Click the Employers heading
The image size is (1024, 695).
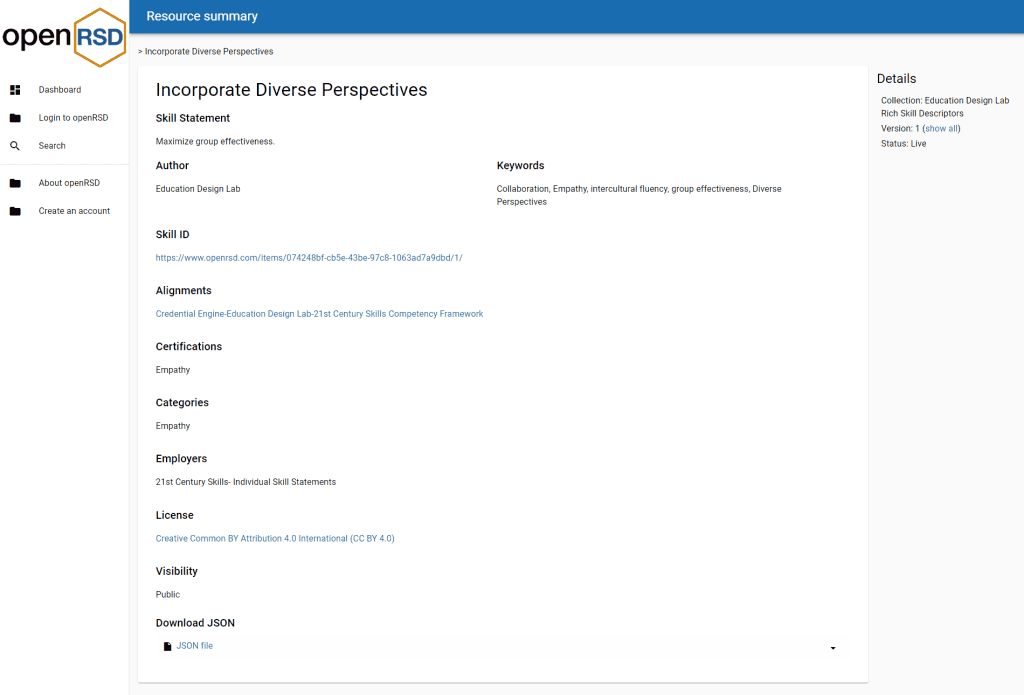click(181, 459)
